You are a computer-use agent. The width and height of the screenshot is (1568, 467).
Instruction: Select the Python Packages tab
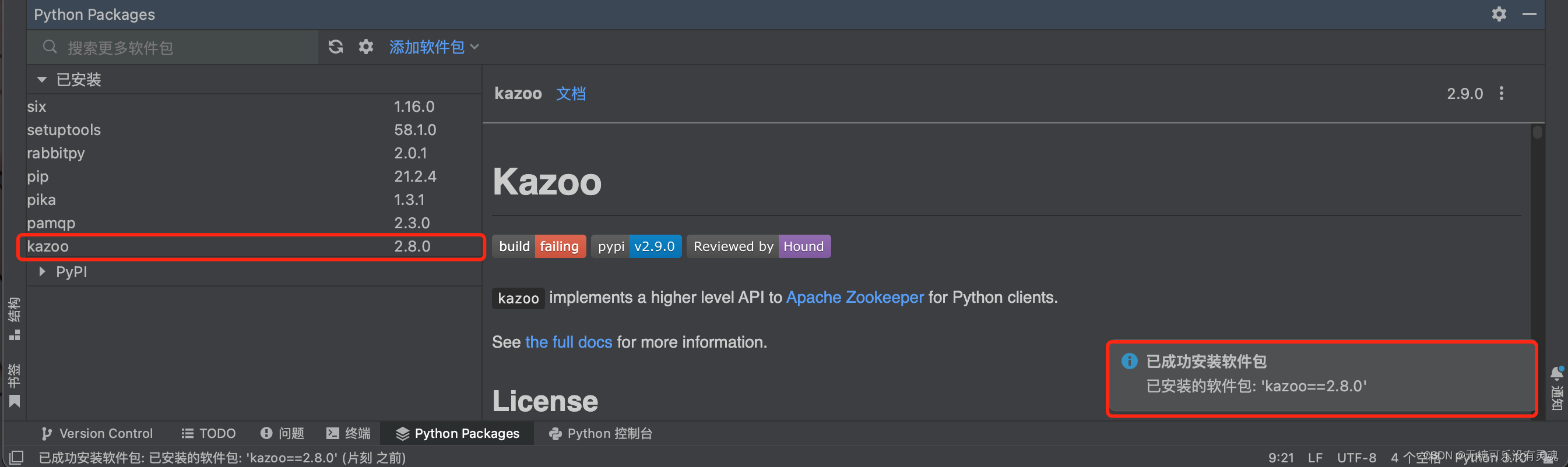458,434
